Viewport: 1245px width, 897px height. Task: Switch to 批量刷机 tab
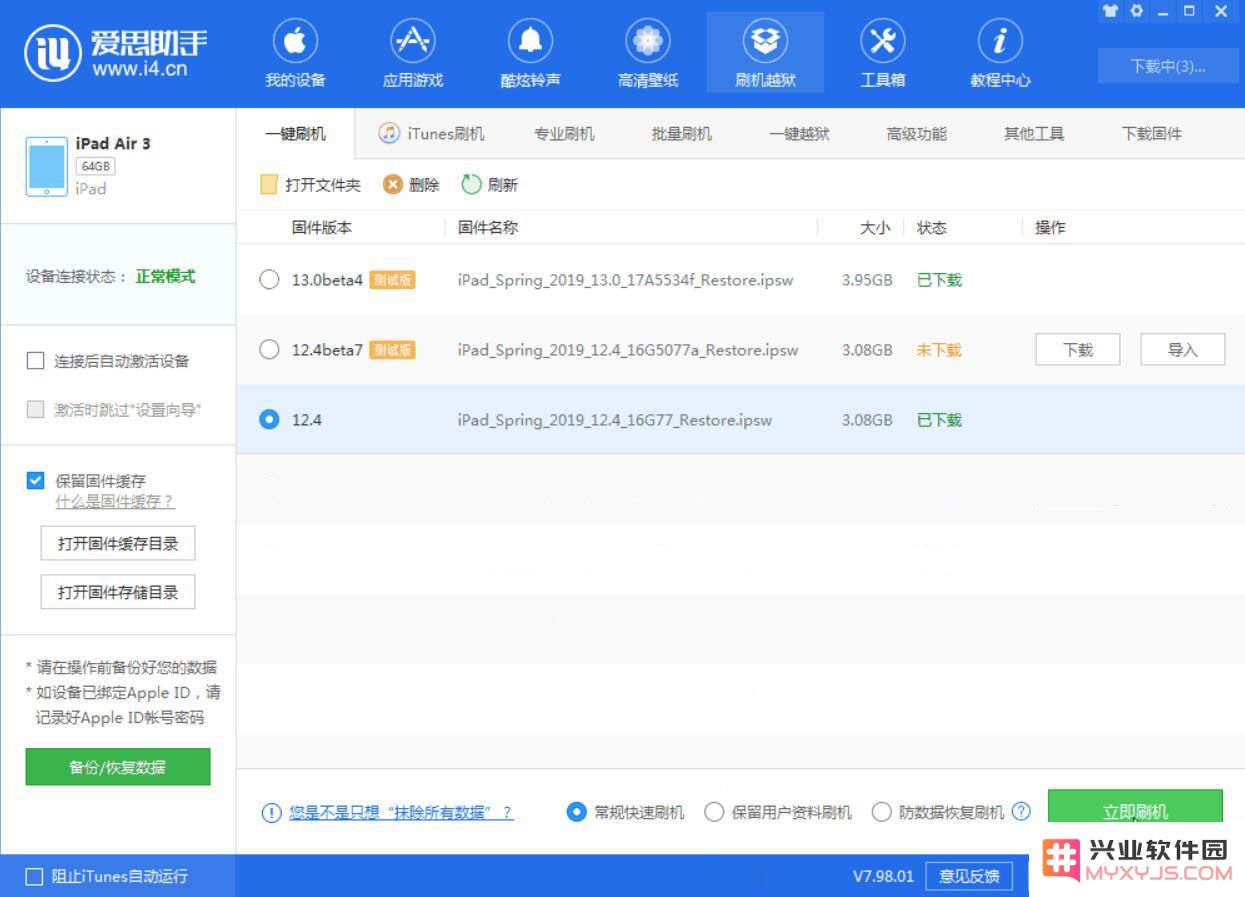pos(682,134)
